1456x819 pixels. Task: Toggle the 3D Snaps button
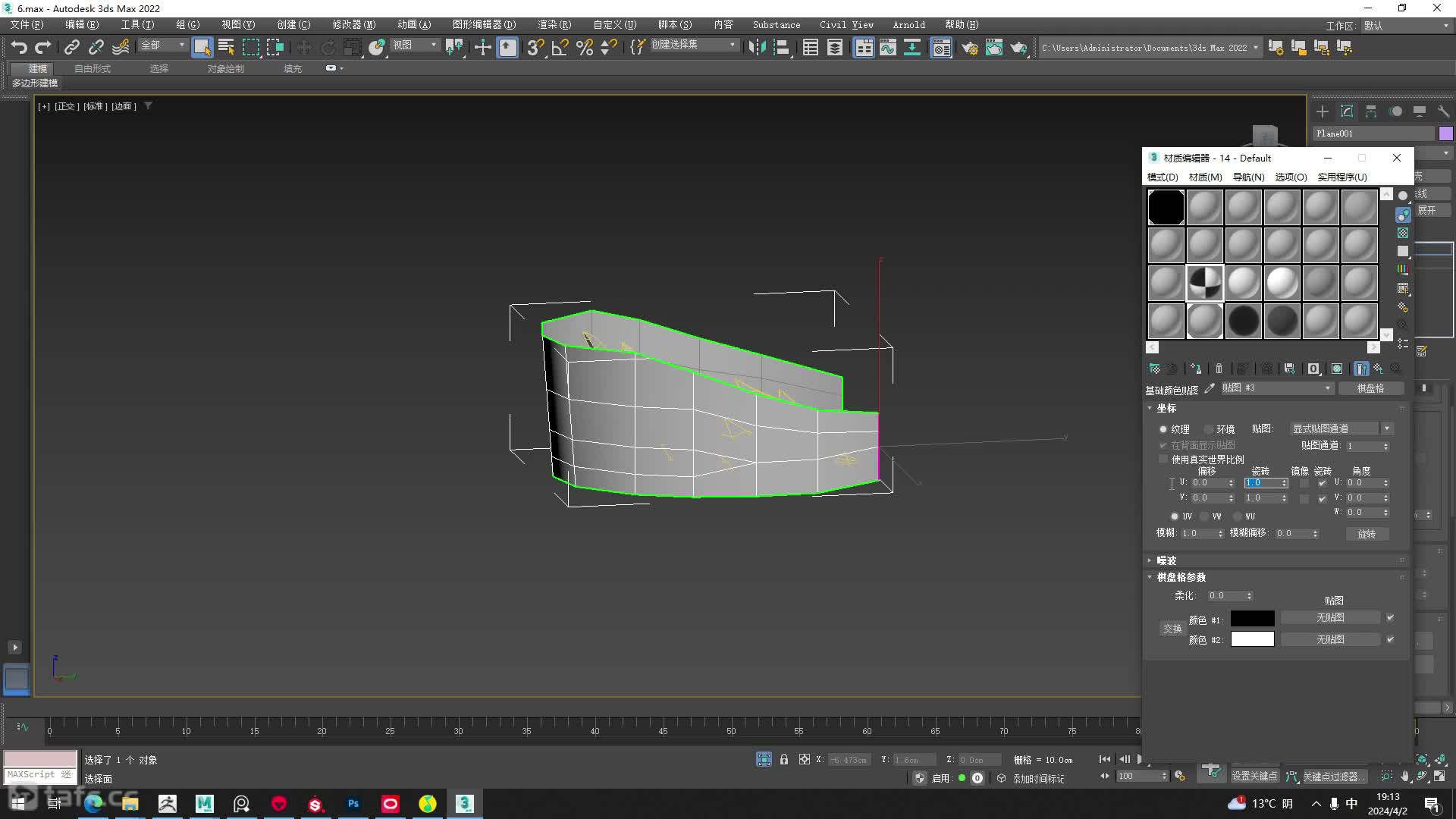point(535,47)
